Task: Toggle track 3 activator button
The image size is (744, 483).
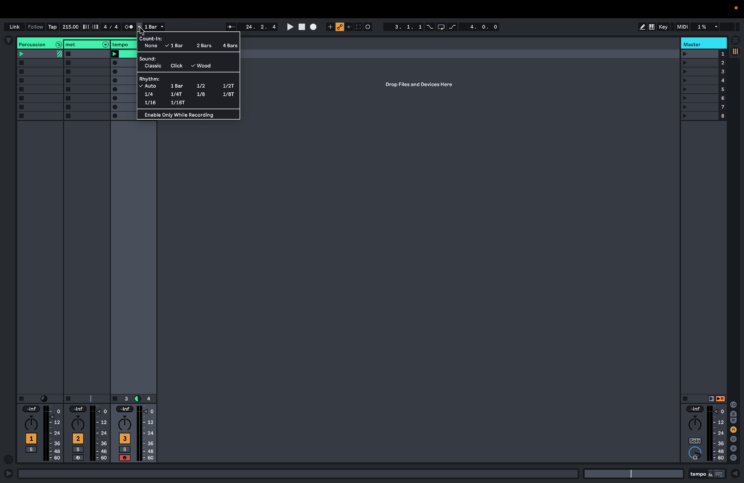Action: (x=125, y=438)
